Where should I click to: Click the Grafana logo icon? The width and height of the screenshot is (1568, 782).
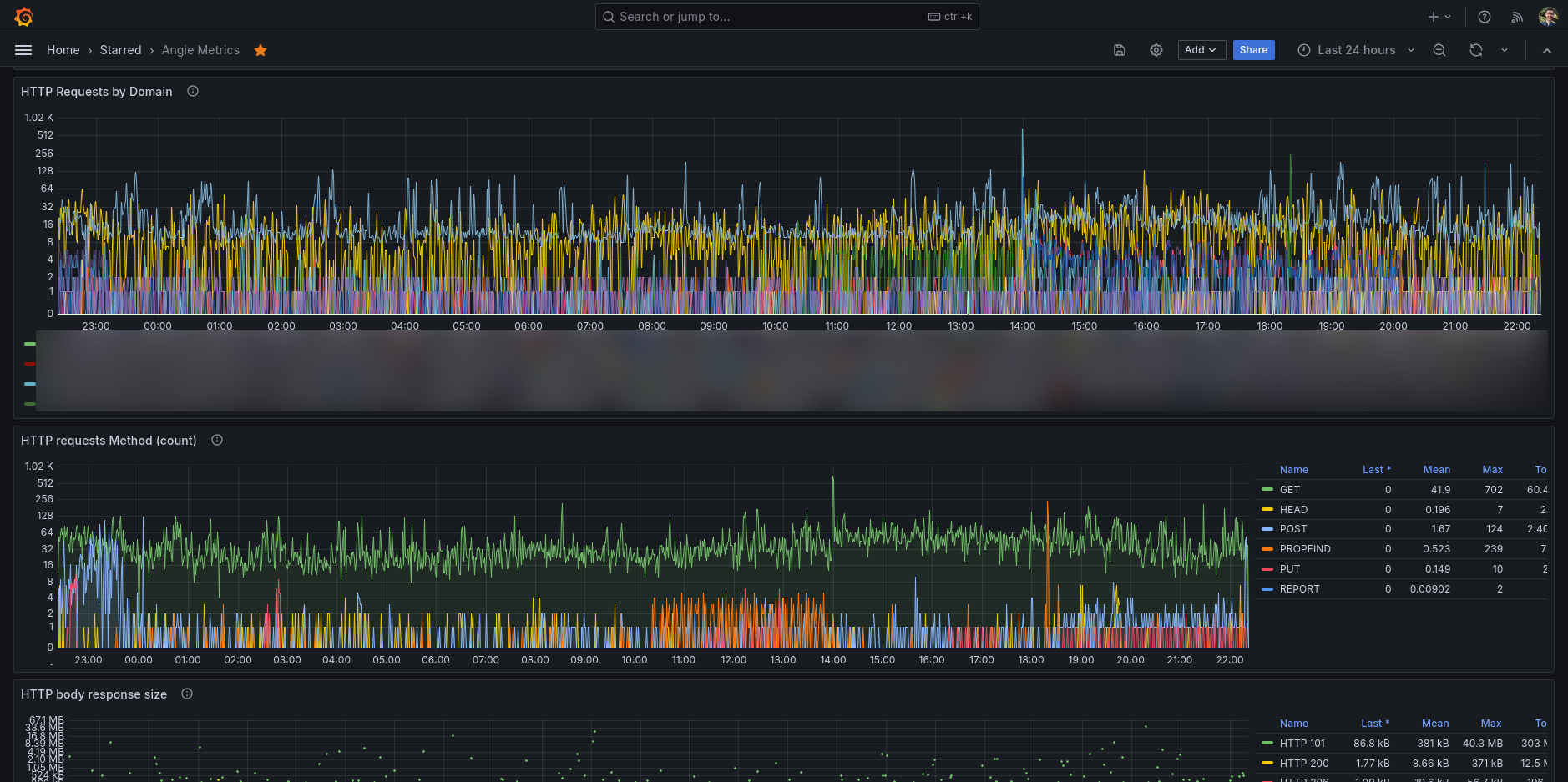[23, 17]
